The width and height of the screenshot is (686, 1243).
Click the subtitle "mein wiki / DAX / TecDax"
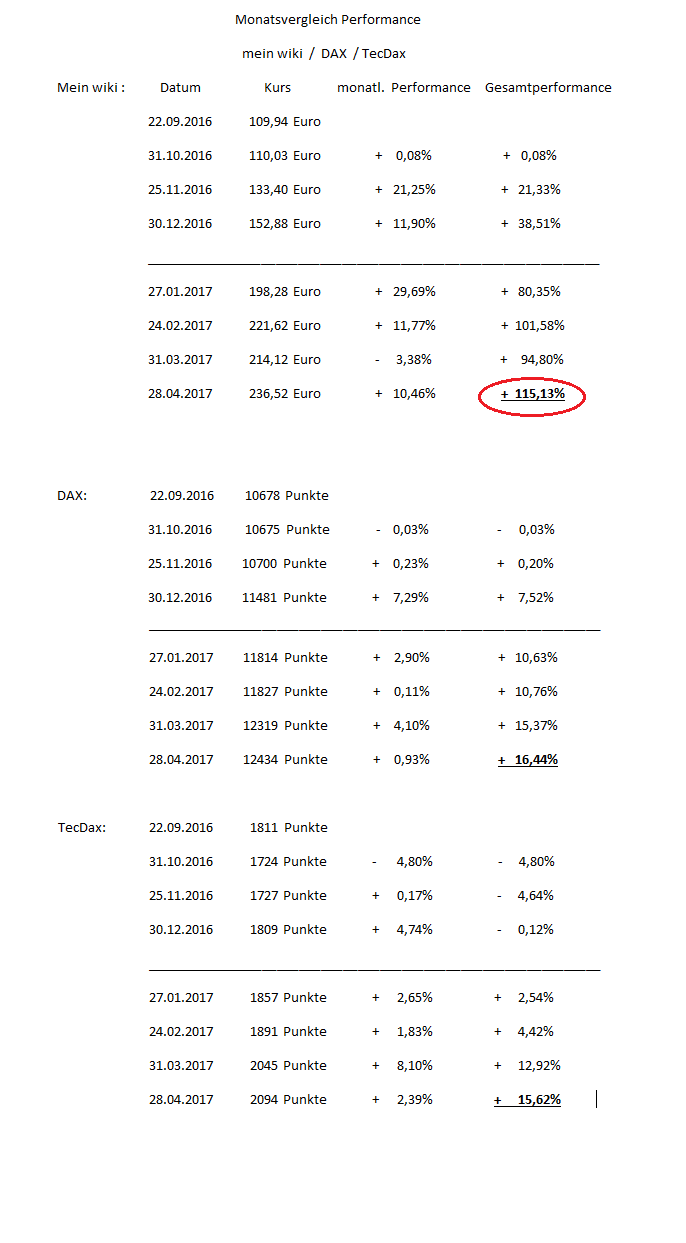324,54
